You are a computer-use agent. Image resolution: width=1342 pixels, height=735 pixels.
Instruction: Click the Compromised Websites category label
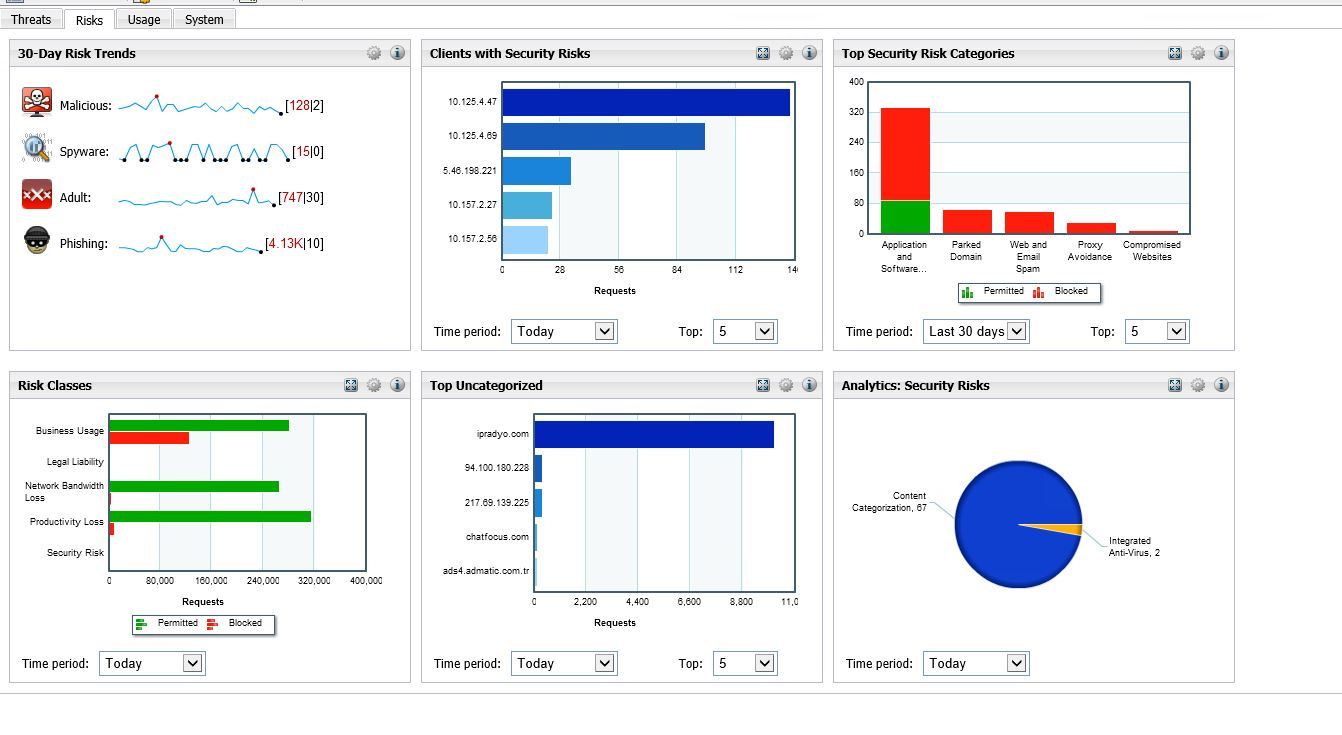point(1152,251)
